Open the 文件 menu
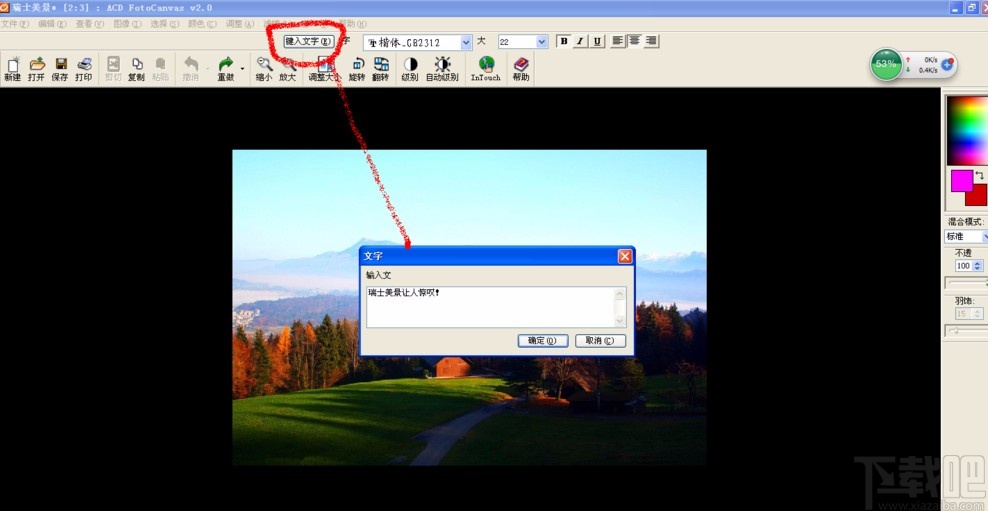This screenshot has height=511, width=988. (14, 24)
